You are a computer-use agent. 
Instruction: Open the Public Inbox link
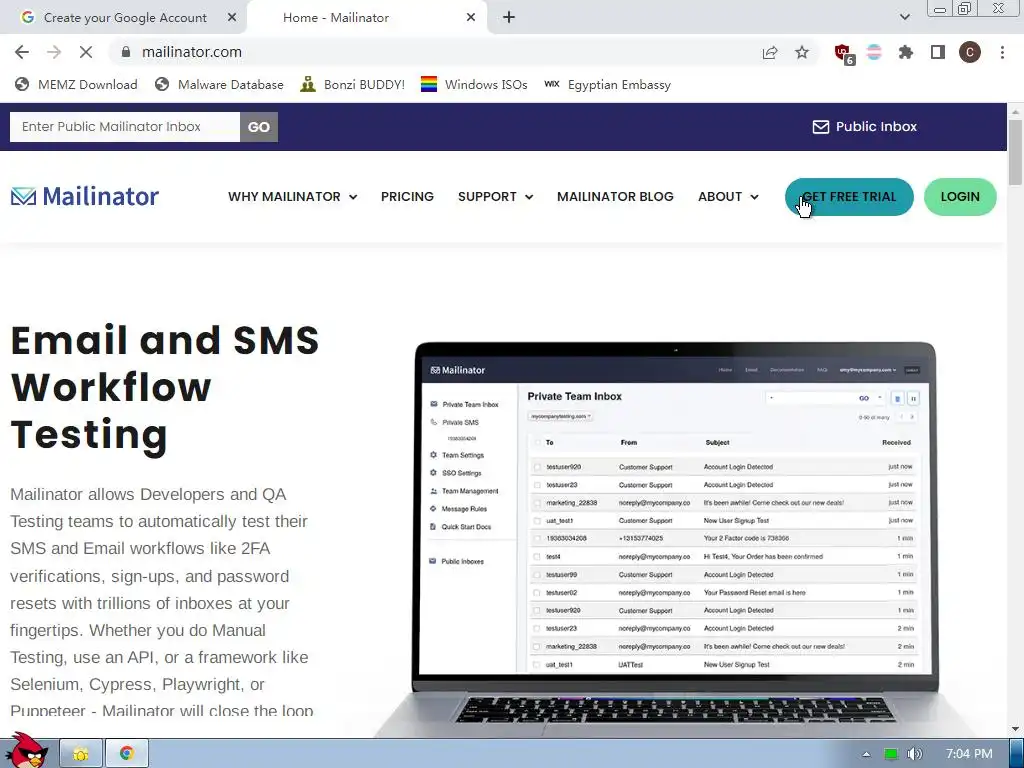[x=865, y=127]
